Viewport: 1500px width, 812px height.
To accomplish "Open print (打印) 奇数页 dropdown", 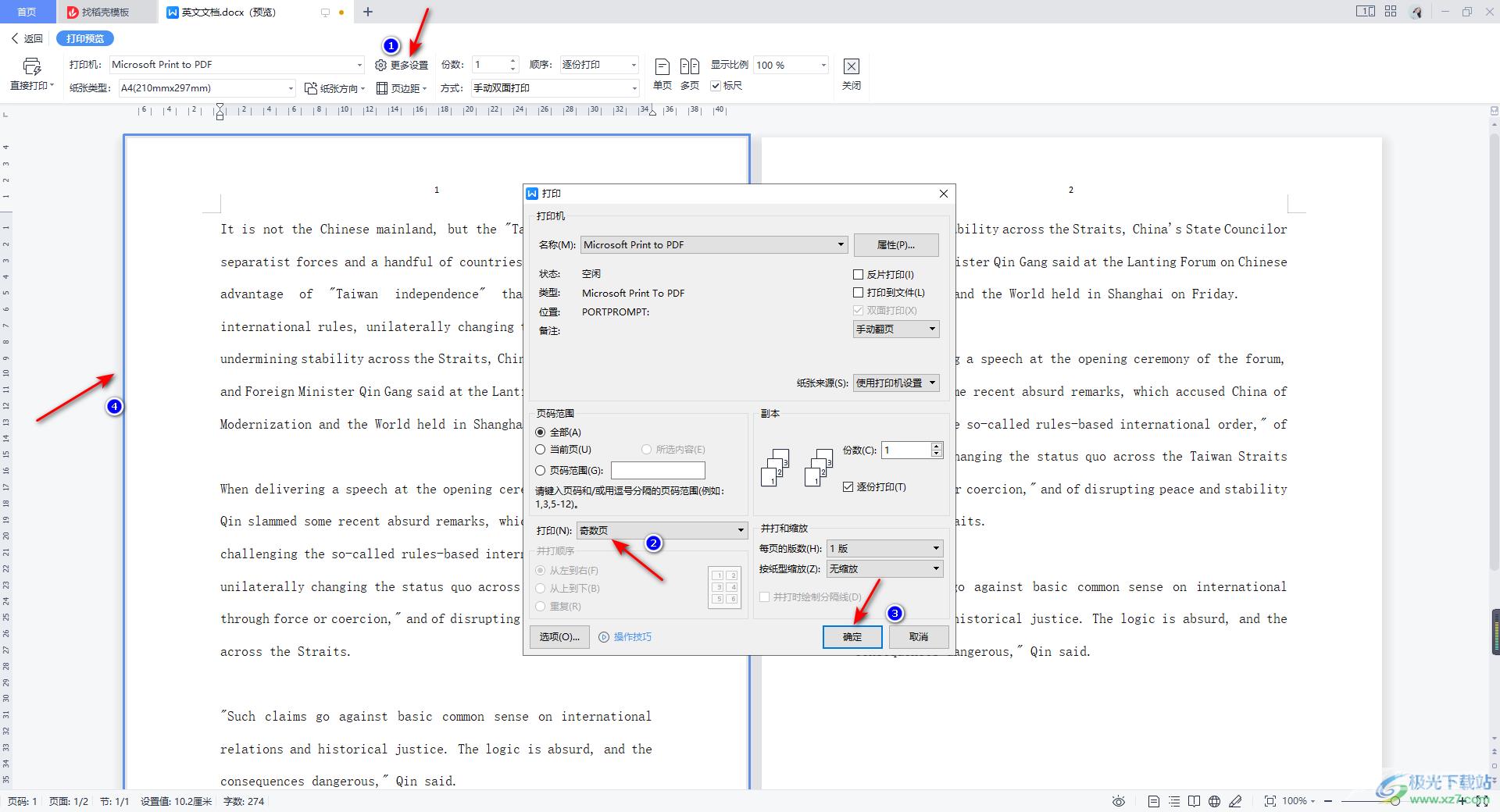I will pyautogui.click(x=662, y=530).
